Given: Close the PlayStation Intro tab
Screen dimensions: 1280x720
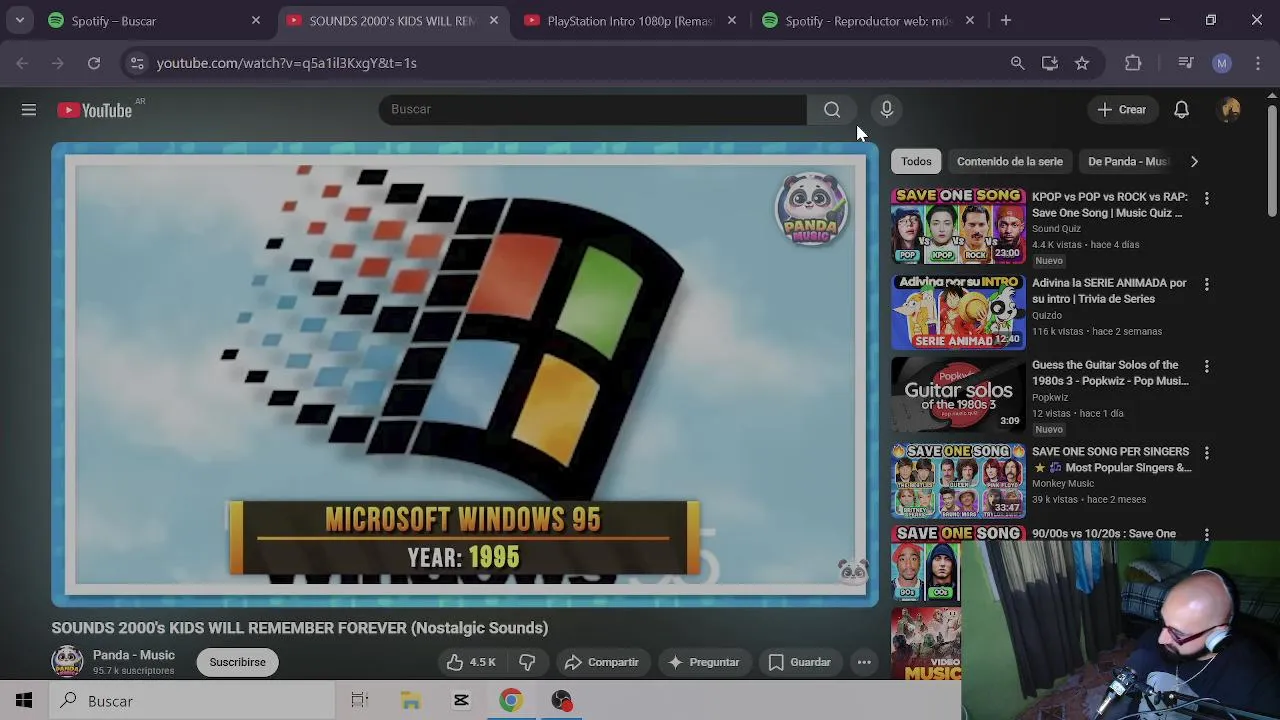Looking at the screenshot, I should (732, 20).
